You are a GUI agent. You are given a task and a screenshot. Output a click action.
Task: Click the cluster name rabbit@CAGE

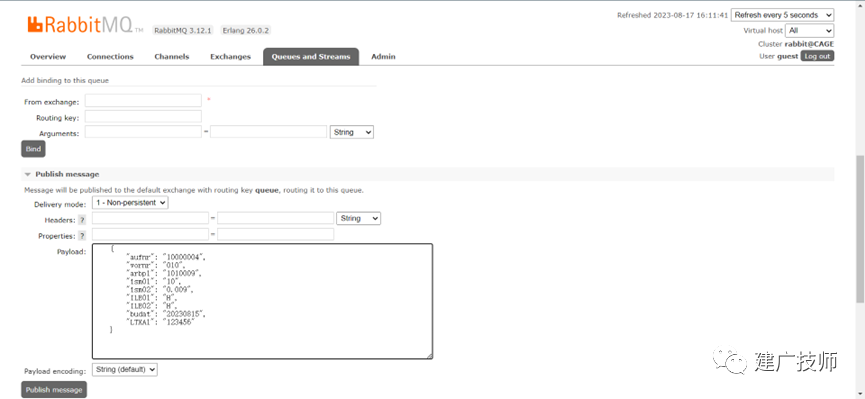(809, 44)
